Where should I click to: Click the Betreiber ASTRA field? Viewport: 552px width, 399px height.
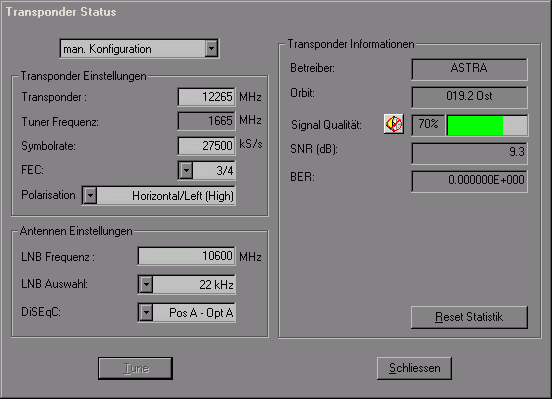pyautogui.click(x=469, y=69)
